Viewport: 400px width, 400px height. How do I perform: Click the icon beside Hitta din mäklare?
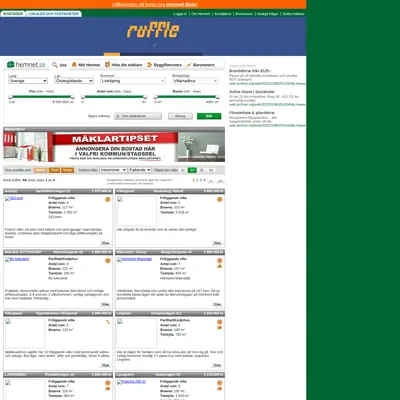click(x=107, y=65)
